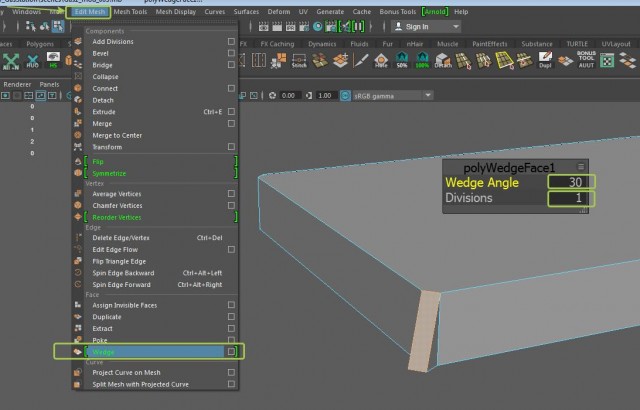Select the tan wedge face on the mesh
The height and width of the screenshot is (410, 640).
[424, 331]
